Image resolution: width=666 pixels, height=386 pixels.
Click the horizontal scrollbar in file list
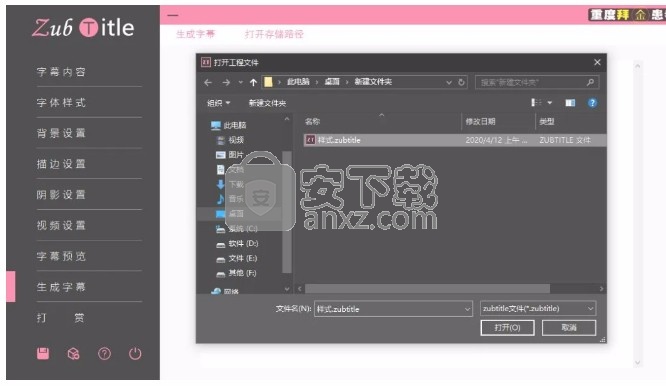pyautogui.click(x=427, y=289)
